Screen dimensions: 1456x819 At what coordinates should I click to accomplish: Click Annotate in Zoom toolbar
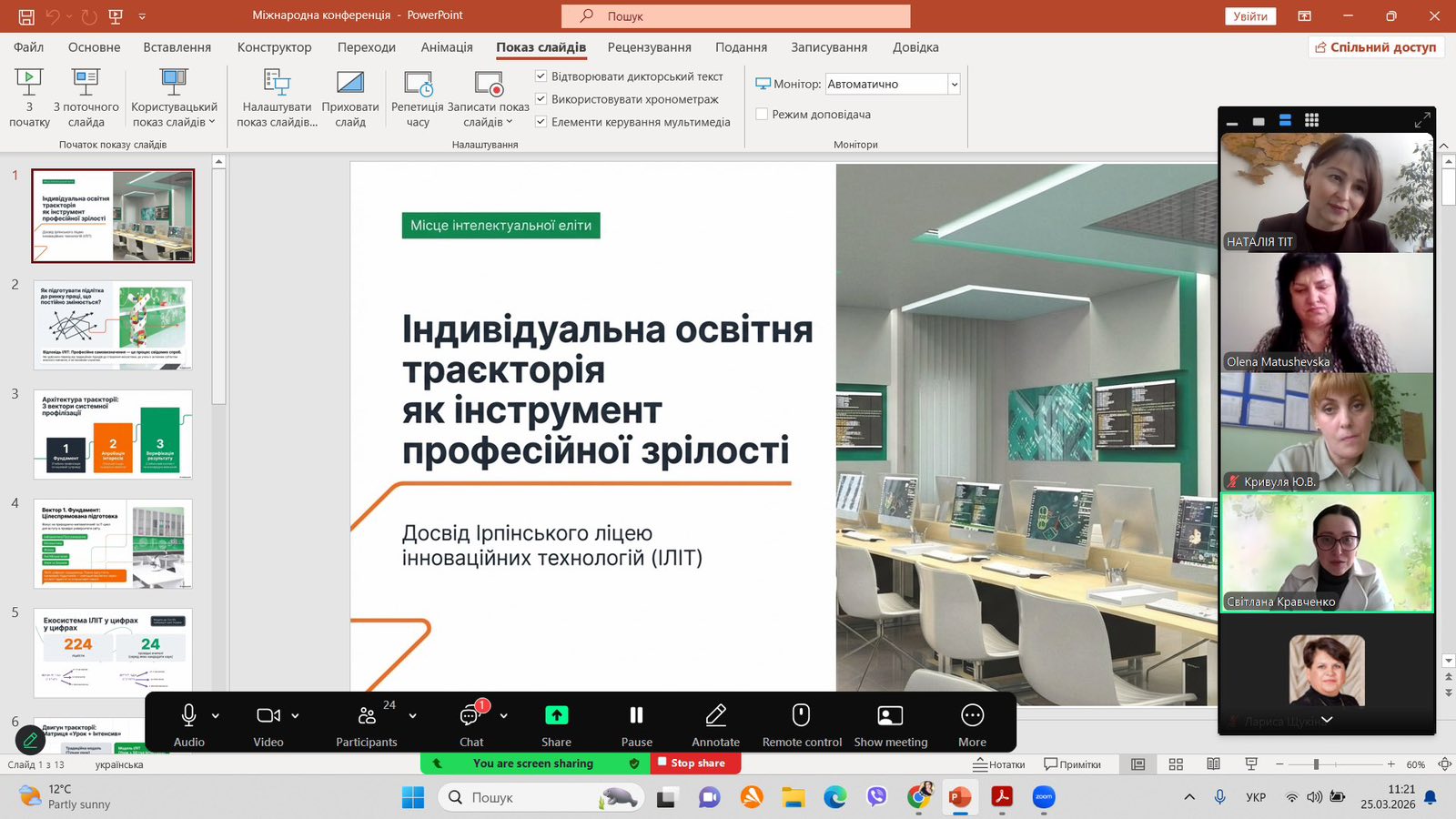(x=715, y=724)
